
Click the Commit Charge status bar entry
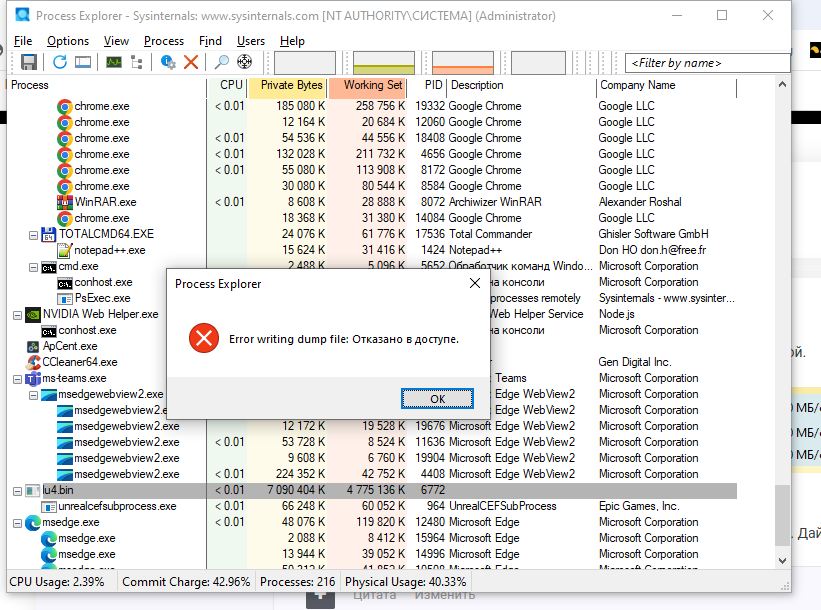(186, 582)
